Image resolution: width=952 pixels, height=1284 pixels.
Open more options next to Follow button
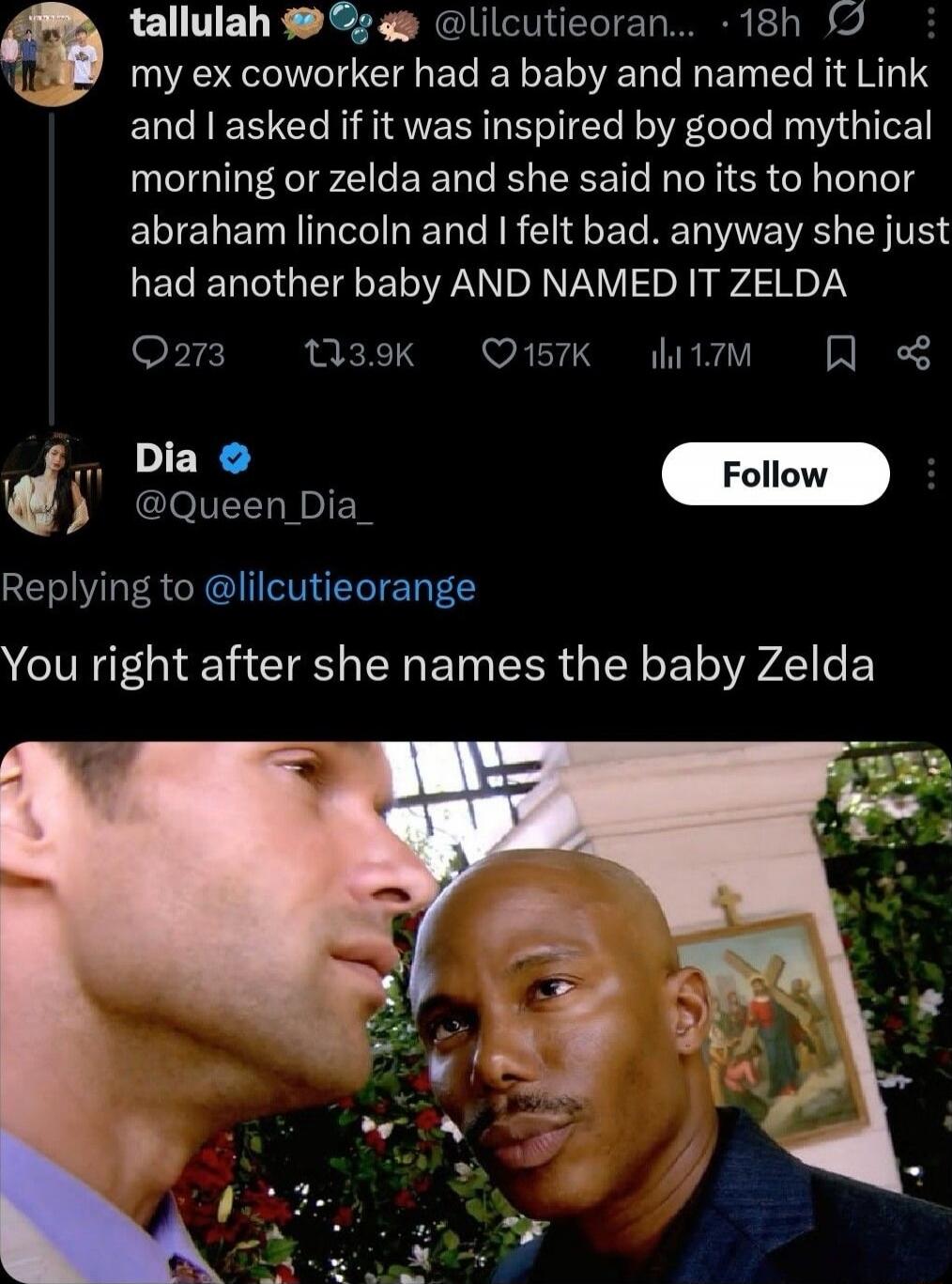click(930, 474)
